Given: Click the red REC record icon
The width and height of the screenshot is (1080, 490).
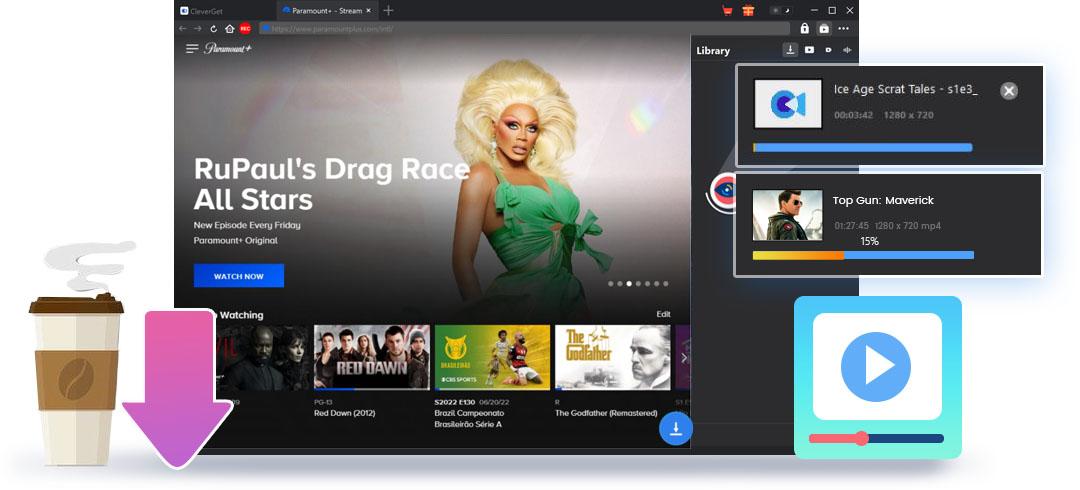Looking at the screenshot, I should (x=245, y=29).
